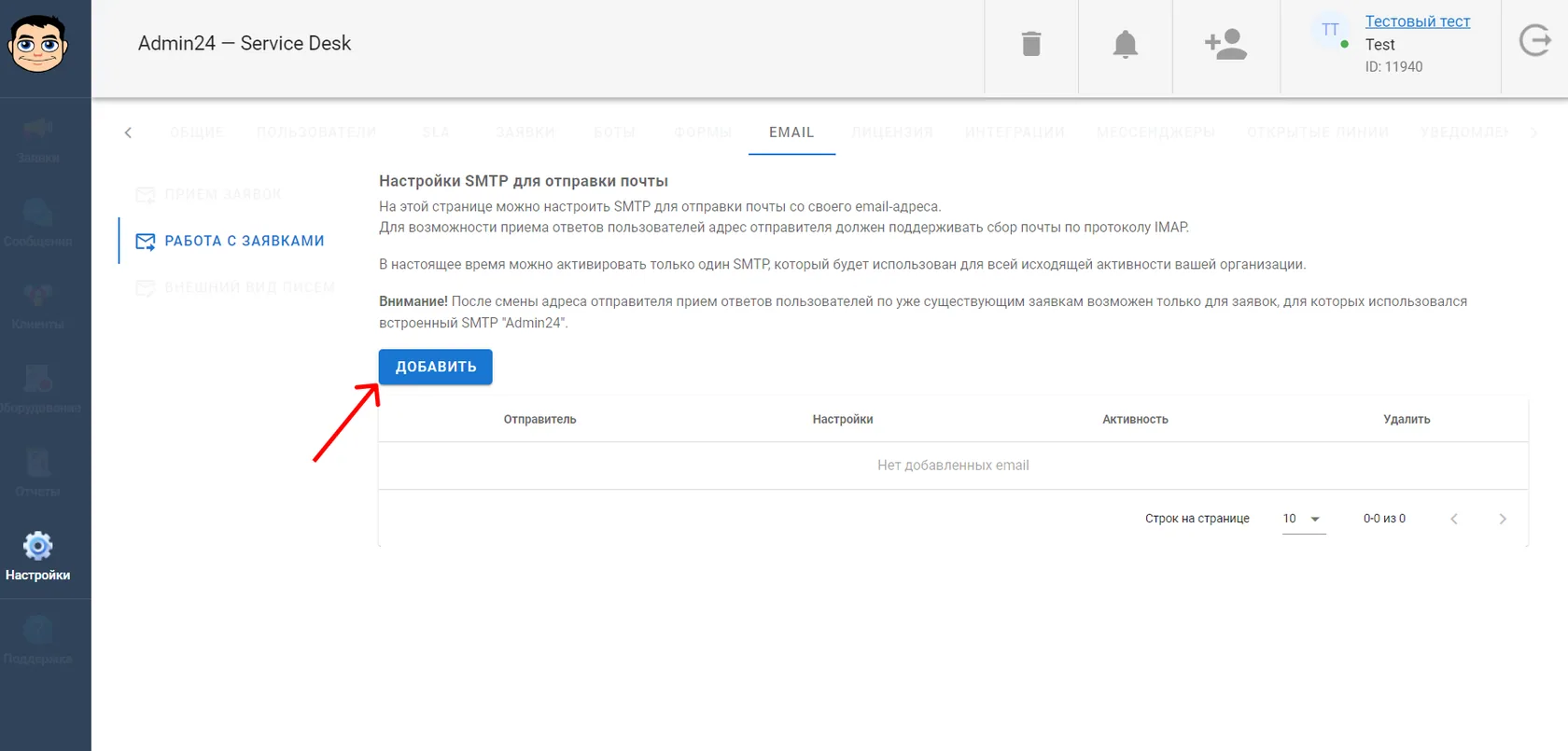Click the Admin24 mascot logo

click(38, 44)
